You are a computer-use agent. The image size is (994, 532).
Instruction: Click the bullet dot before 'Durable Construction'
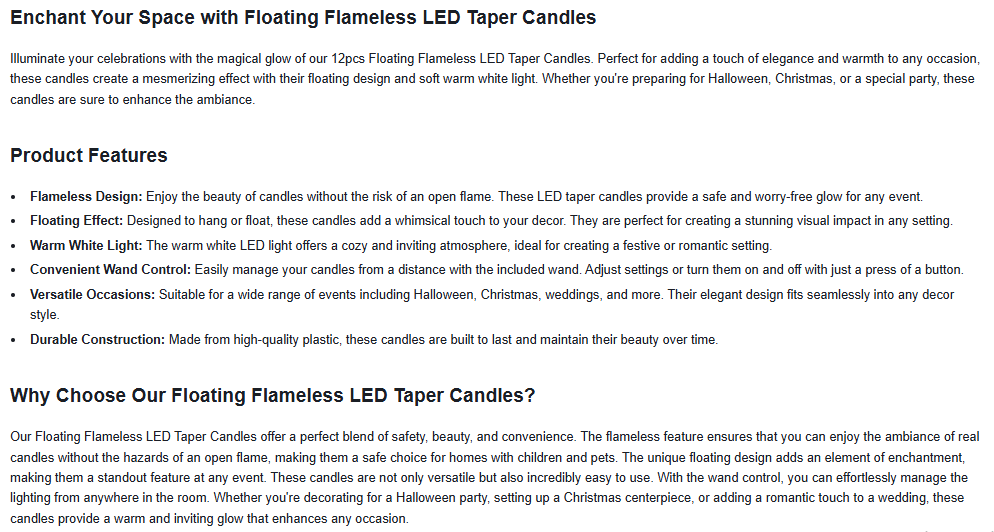point(14,340)
